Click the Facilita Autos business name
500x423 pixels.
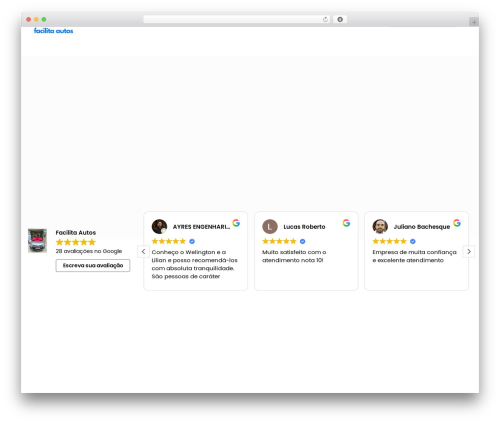click(x=76, y=232)
